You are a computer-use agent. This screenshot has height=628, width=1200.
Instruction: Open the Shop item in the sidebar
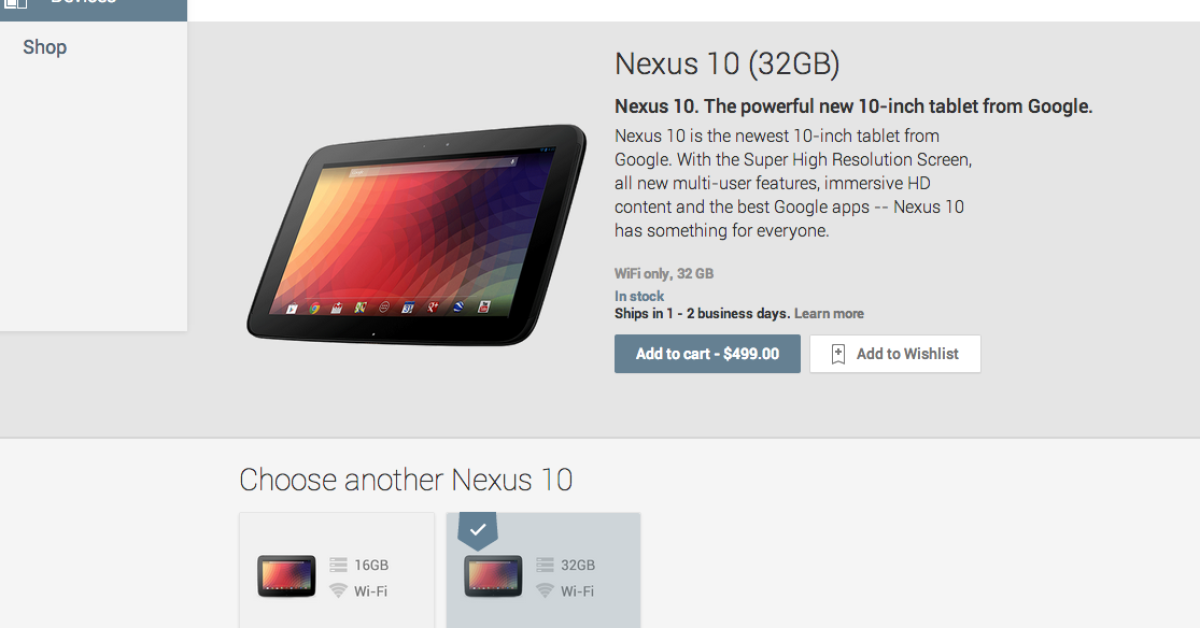pos(45,47)
